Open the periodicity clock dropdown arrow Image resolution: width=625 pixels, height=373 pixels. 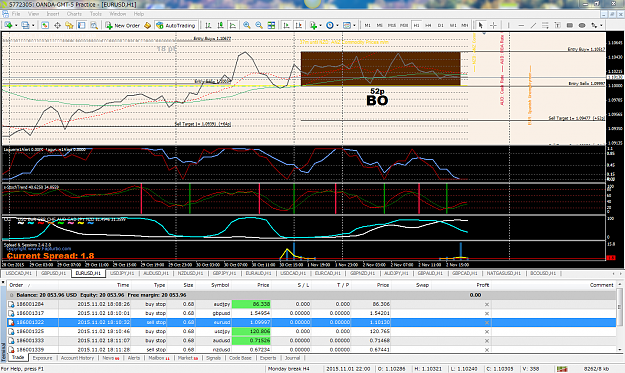[337, 25]
